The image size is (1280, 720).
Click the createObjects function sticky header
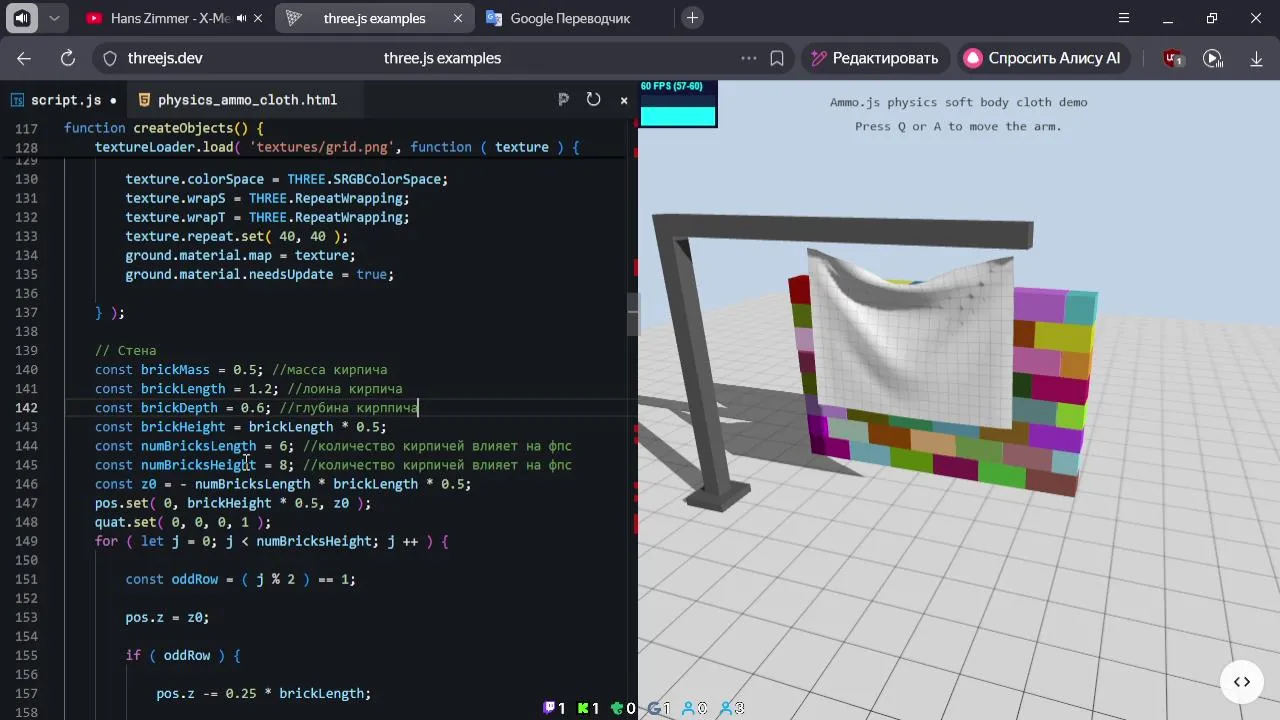click(x=164, y=128)
